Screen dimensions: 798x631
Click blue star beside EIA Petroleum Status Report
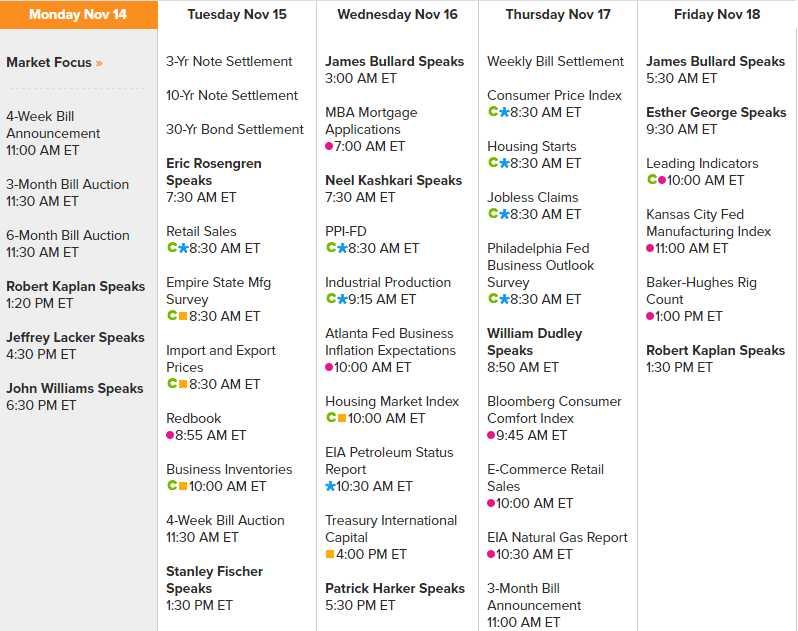(x=330, y=486)
